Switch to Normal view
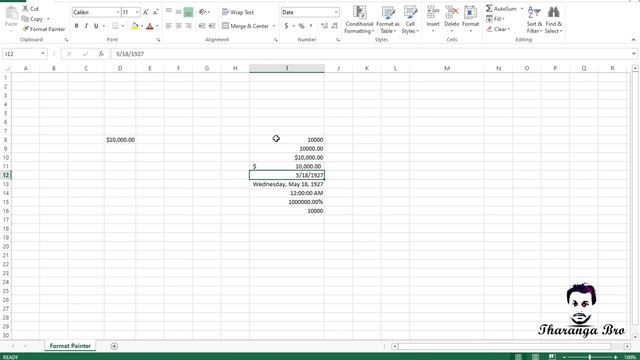 (518, 357)
